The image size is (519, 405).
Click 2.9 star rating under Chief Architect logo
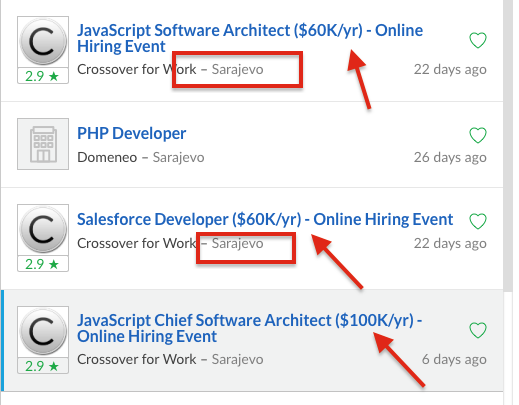coord(43,366)
